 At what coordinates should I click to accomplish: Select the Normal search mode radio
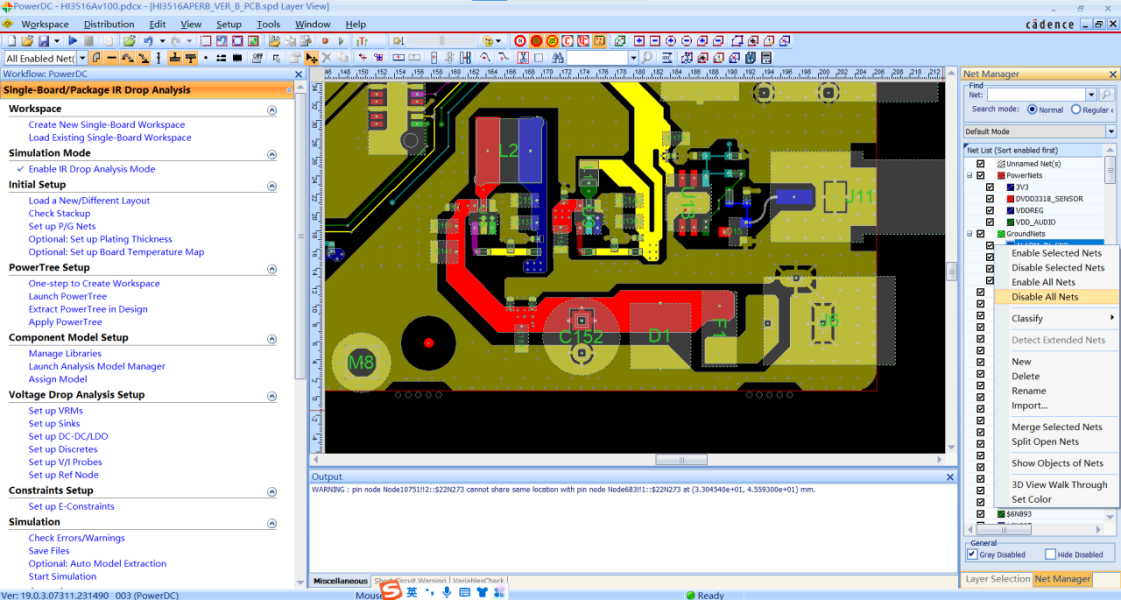coord(1032,109)
